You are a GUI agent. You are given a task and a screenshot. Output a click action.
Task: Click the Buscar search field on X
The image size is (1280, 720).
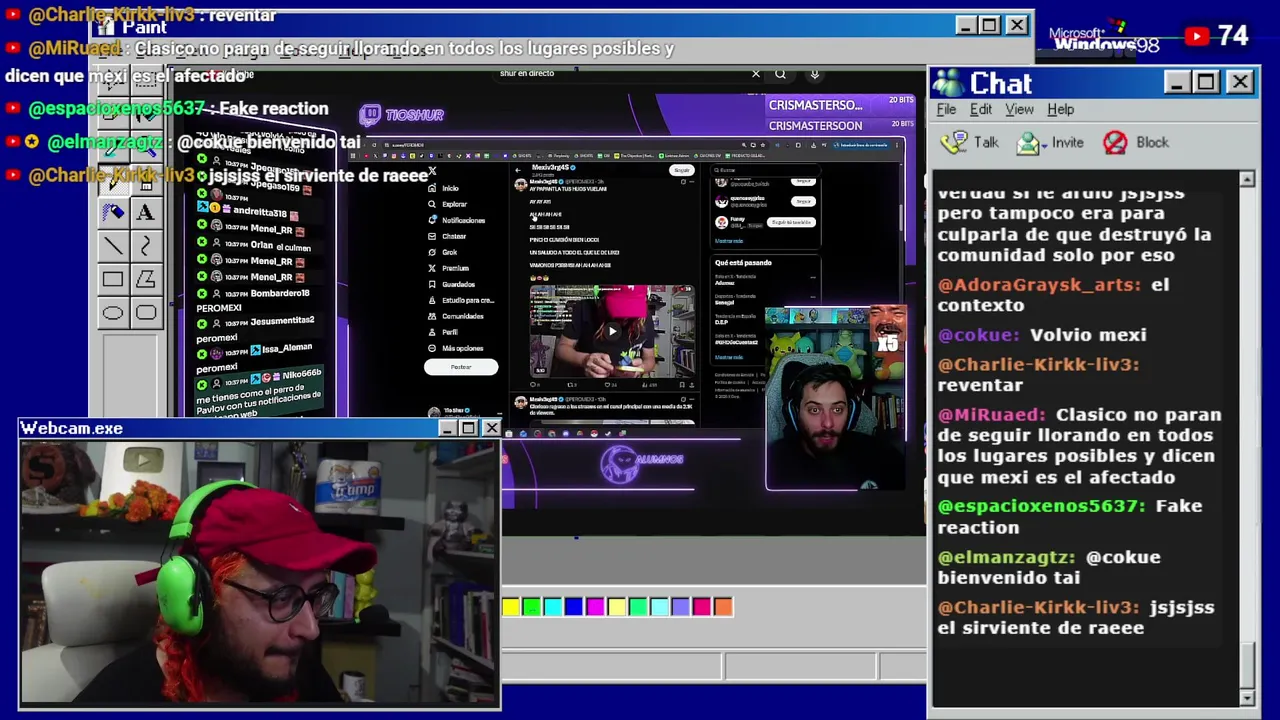[x=765, y=170]
